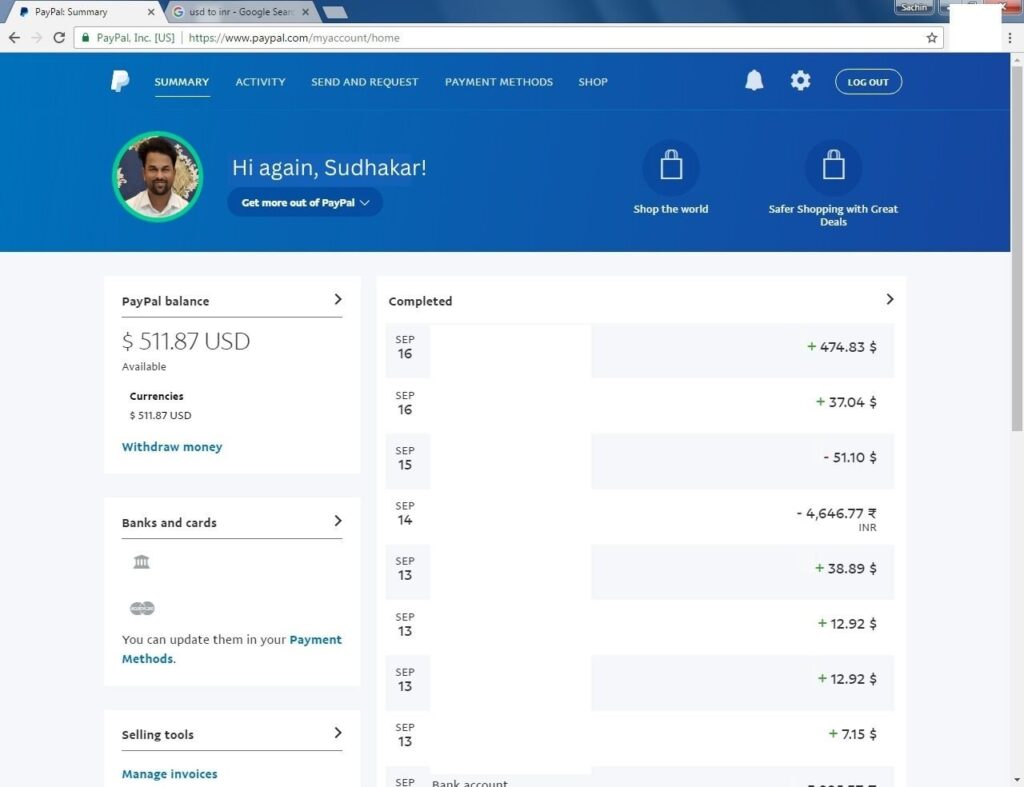The width and height of the screenshot is (1024, 787).
Task: Click the linked card icon in Banks and cards
Action: [x=141, y=607]
